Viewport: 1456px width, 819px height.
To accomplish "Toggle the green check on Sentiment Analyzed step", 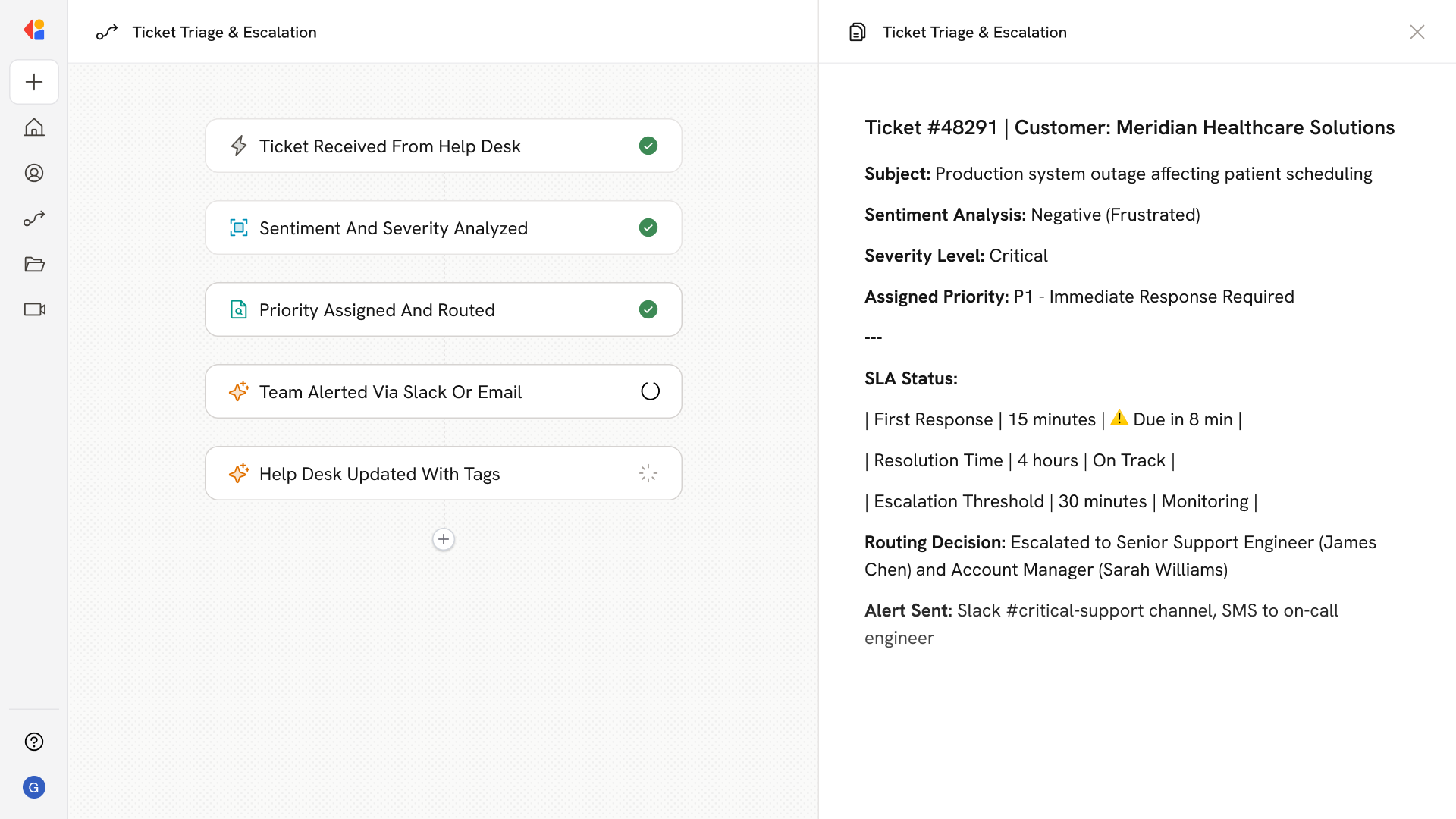I will click(x=648, y=227).
